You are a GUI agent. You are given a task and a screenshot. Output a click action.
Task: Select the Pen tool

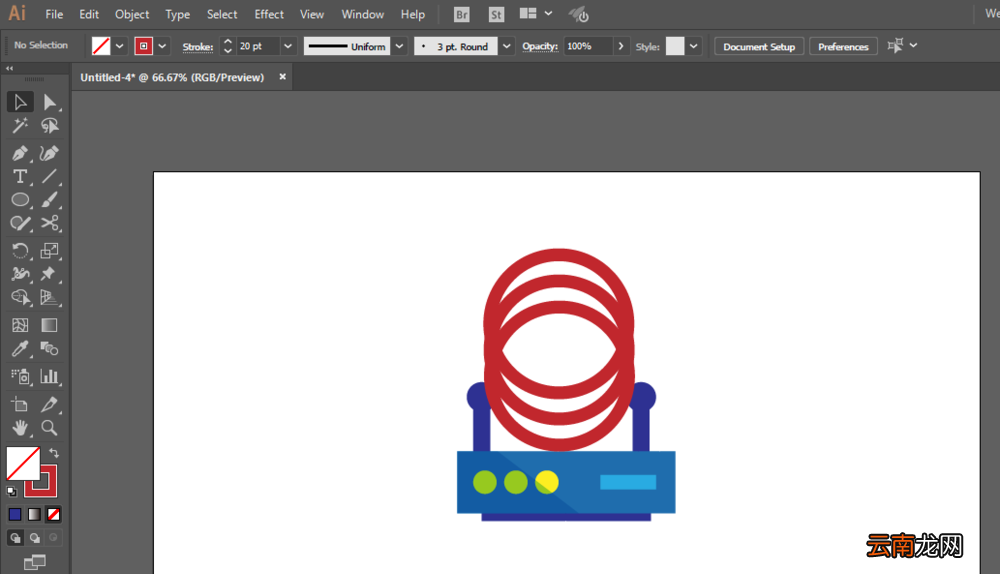coord(20,153)
